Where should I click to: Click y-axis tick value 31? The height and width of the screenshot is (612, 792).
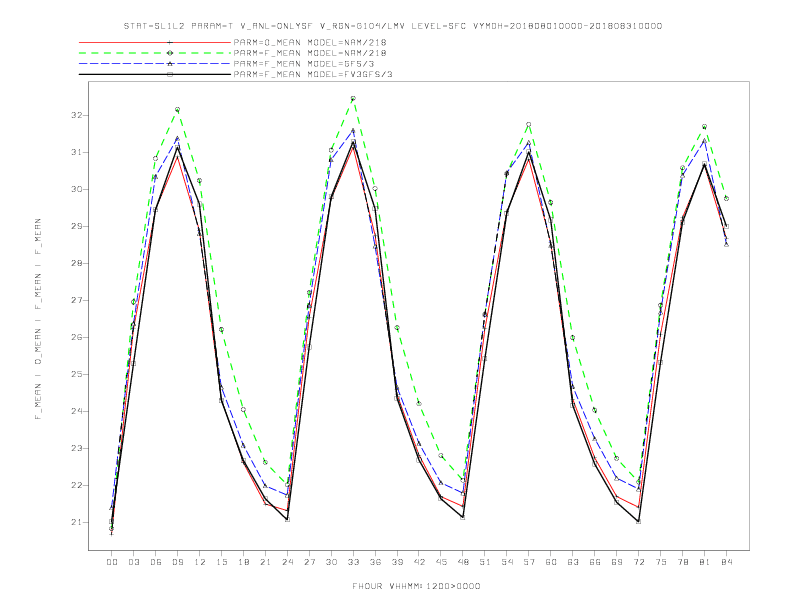point(77,152)
